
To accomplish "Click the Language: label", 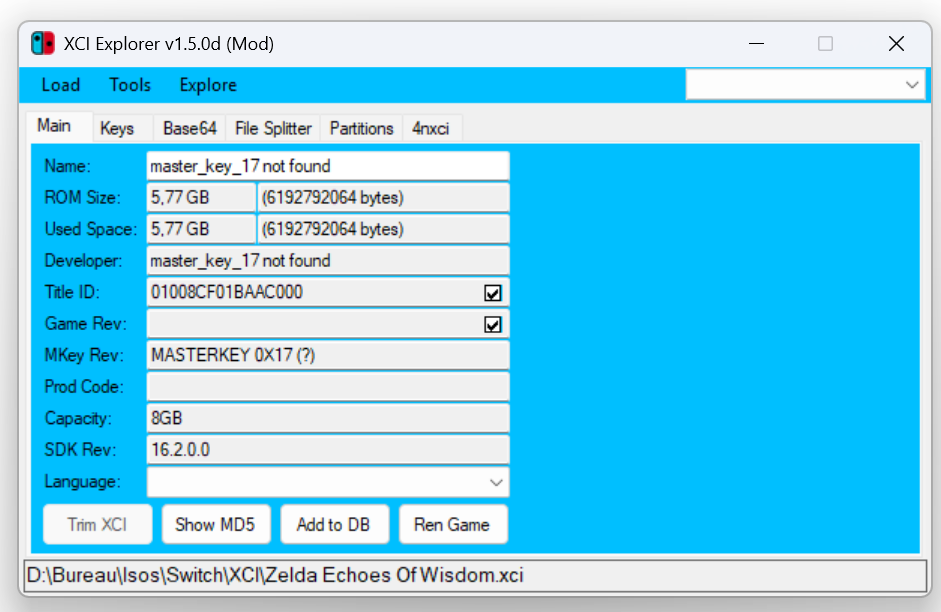I will 83,481.
